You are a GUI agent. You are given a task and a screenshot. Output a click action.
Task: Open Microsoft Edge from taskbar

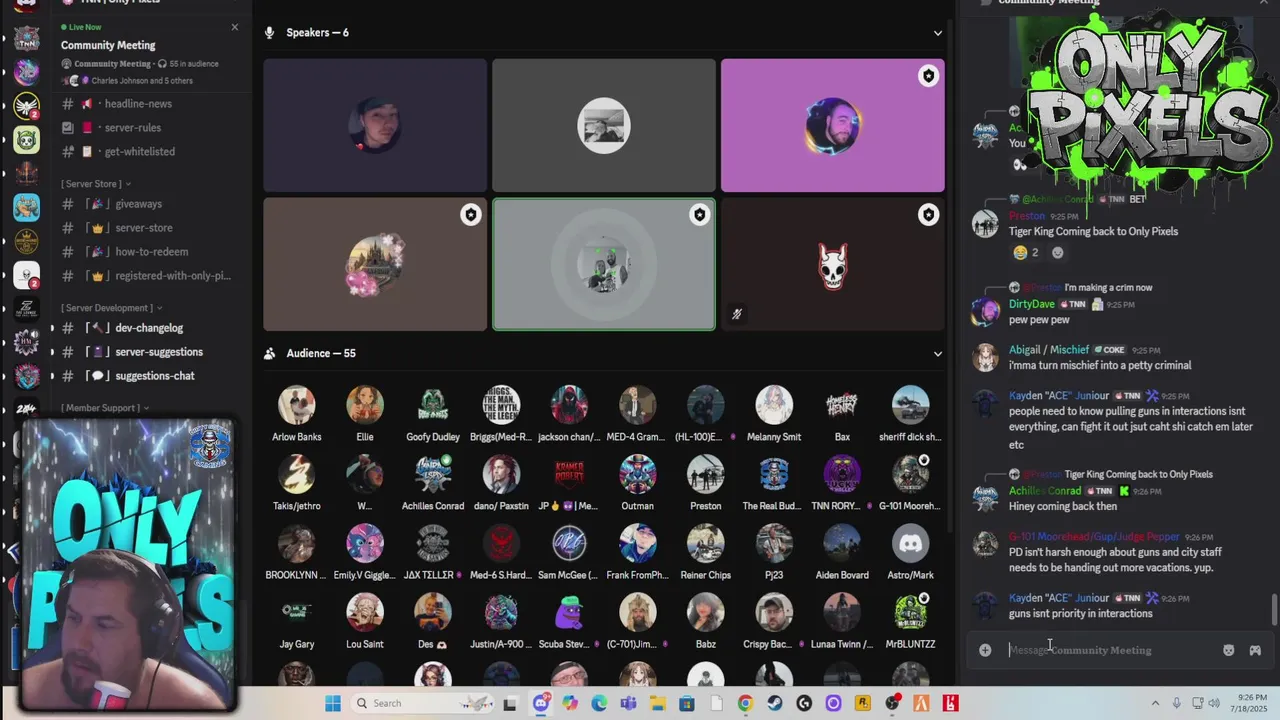point(599,703)
